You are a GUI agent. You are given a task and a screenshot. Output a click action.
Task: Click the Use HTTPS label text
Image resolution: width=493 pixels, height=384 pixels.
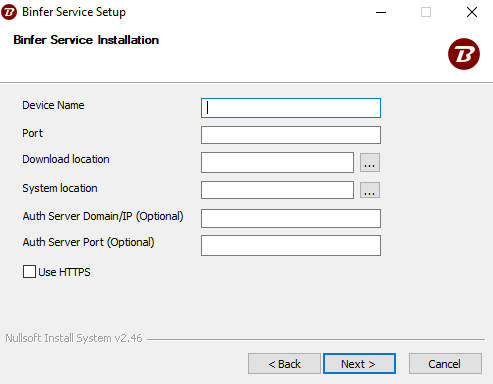[x=64, y=272]
